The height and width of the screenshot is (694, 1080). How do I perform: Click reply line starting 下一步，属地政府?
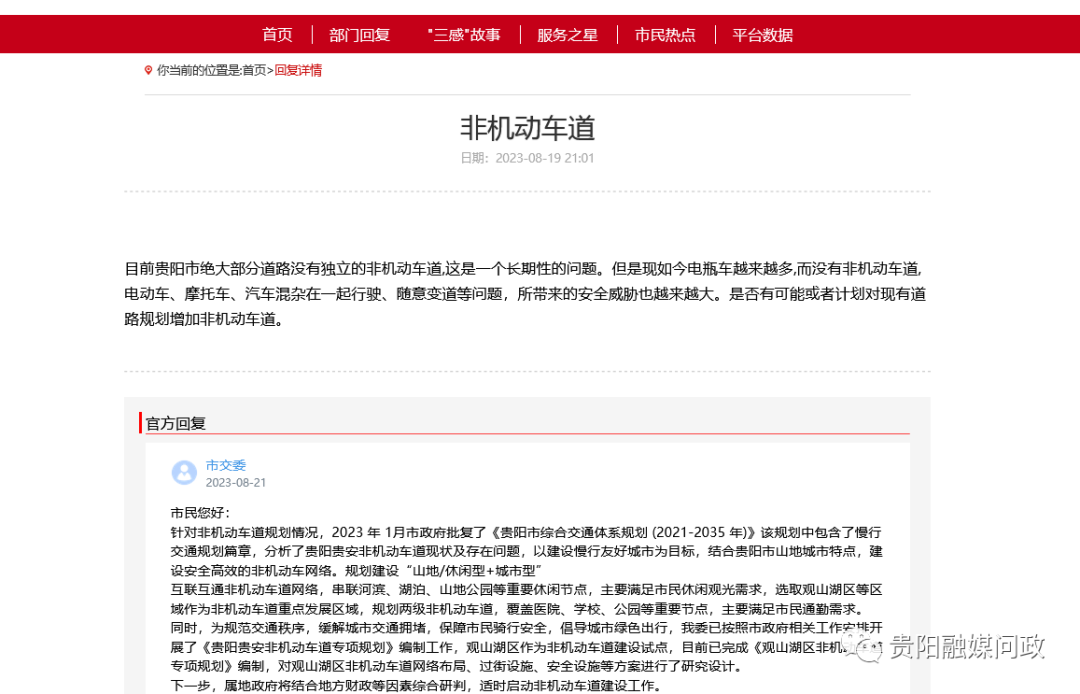416,686
